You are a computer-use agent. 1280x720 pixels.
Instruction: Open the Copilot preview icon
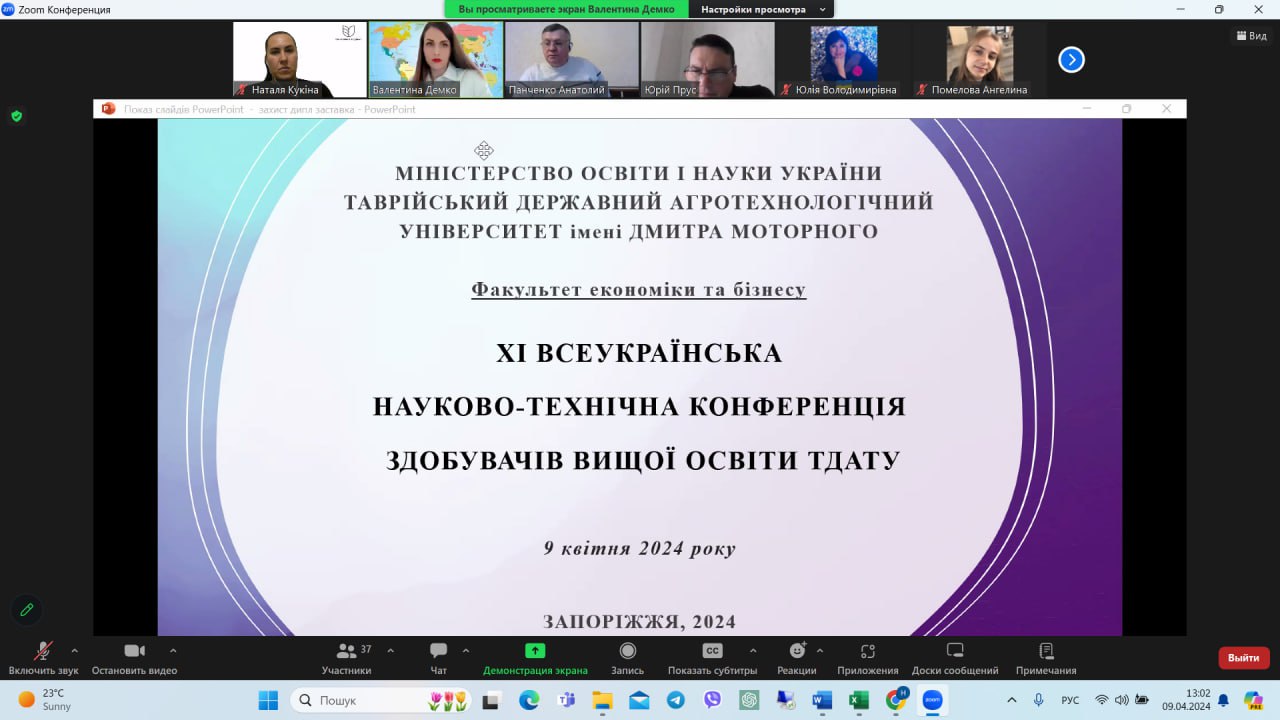(1253, 700)
